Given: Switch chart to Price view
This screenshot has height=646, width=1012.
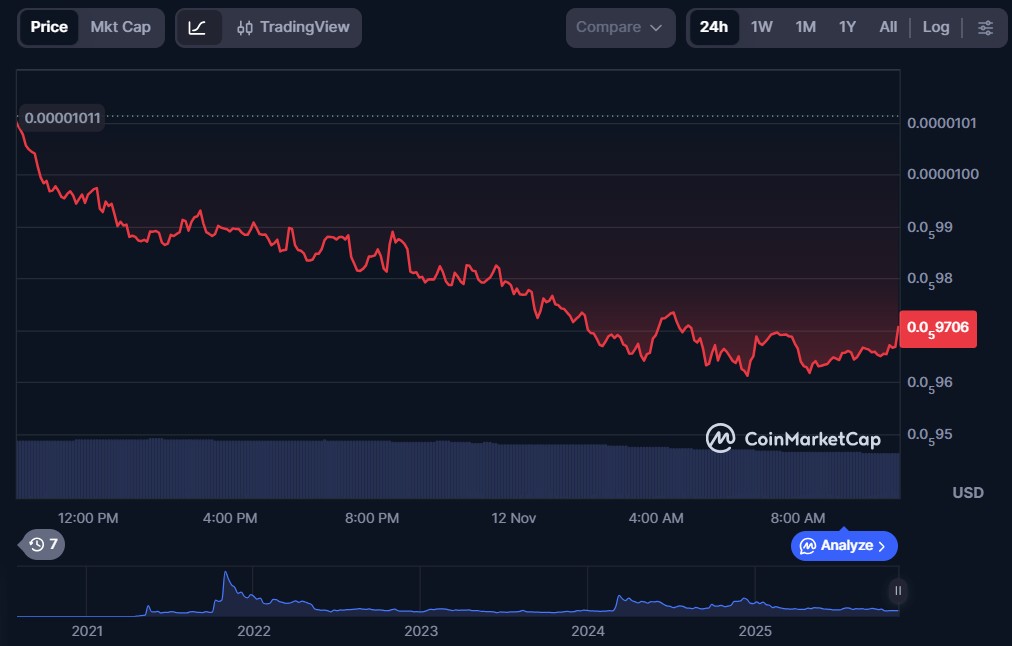Looking at the screenshot, I should [49, 27].
